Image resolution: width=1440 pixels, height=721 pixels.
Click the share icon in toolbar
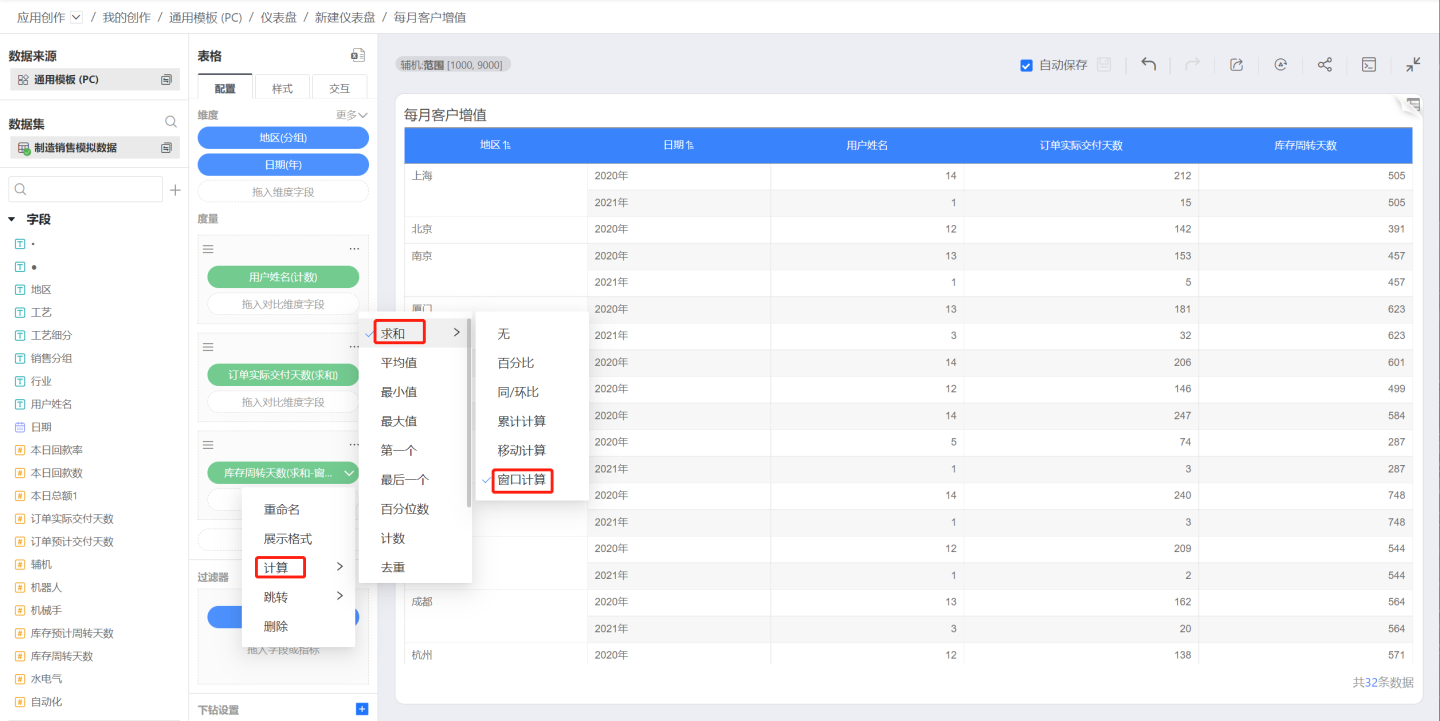tap(1324, 65)
